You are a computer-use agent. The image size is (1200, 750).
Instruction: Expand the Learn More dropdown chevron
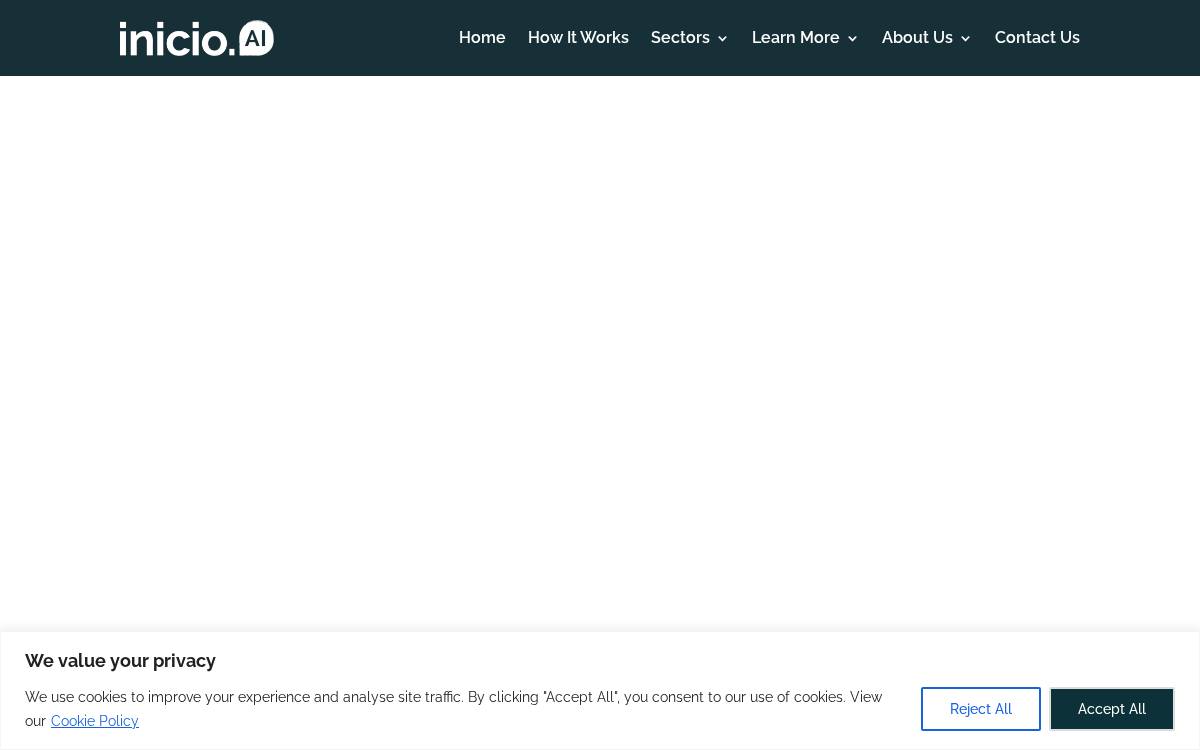(x=852, y=39)
